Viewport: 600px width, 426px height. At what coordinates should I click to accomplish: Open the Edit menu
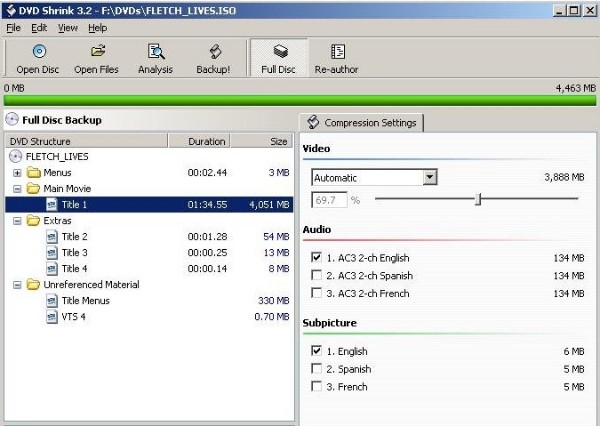(39, 28)
